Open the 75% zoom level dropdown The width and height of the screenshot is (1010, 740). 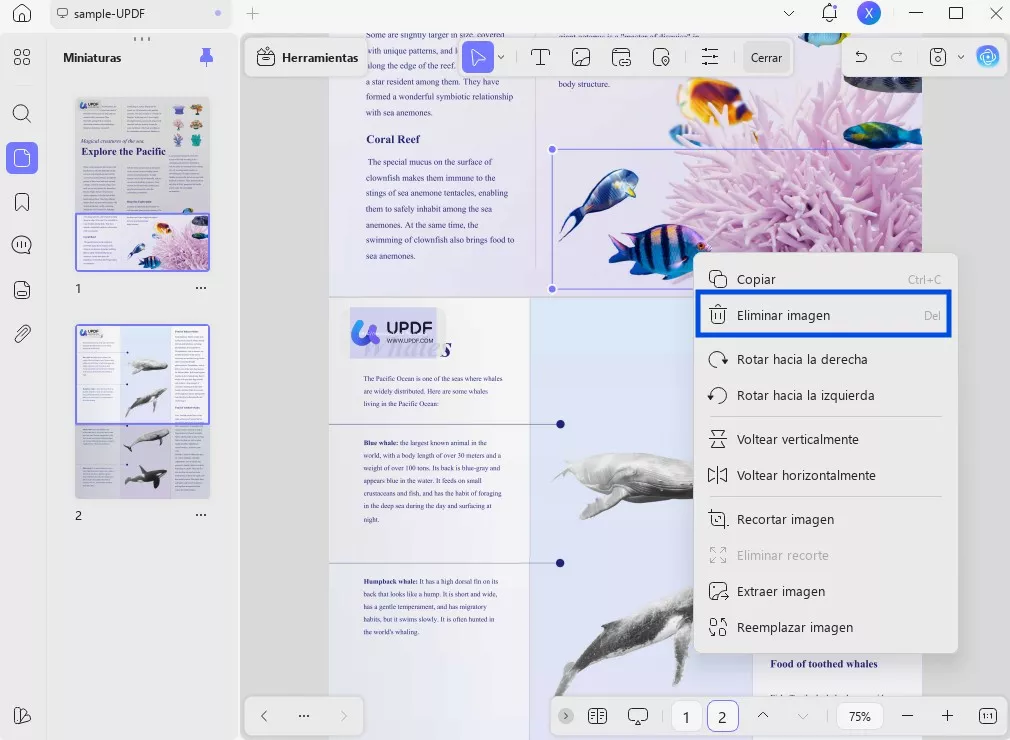coord(859,716)
